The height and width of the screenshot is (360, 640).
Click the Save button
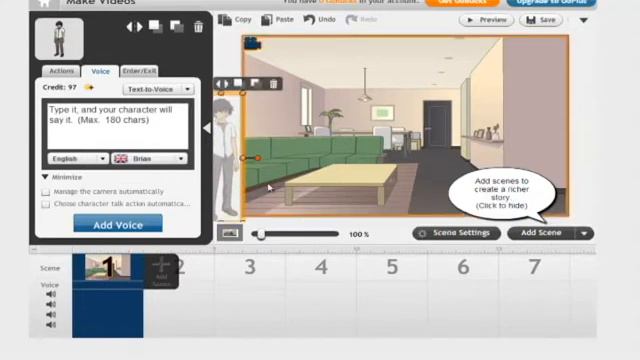[x=541, y=20]
